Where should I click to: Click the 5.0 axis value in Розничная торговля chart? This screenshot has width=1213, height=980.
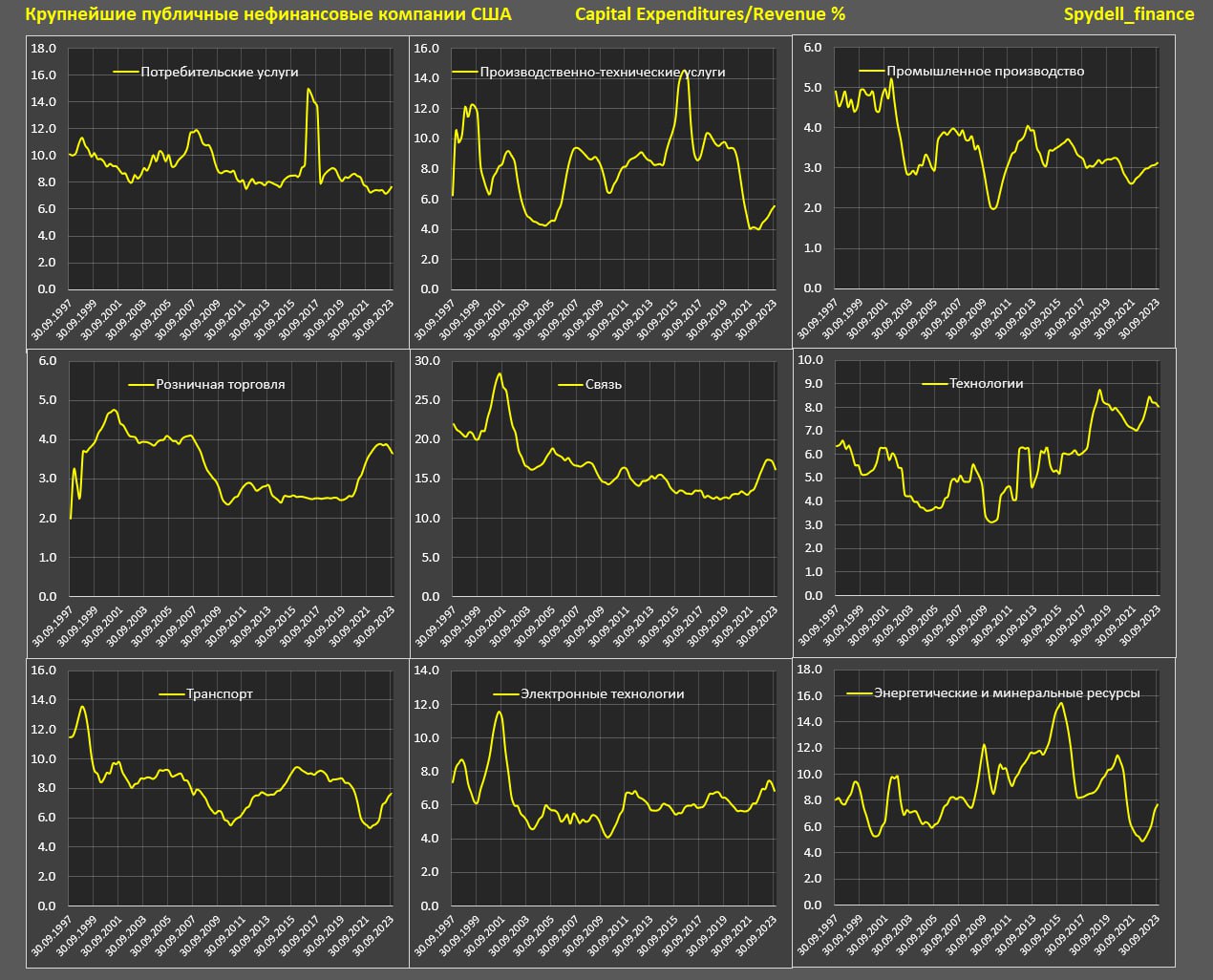click(48, 400)
